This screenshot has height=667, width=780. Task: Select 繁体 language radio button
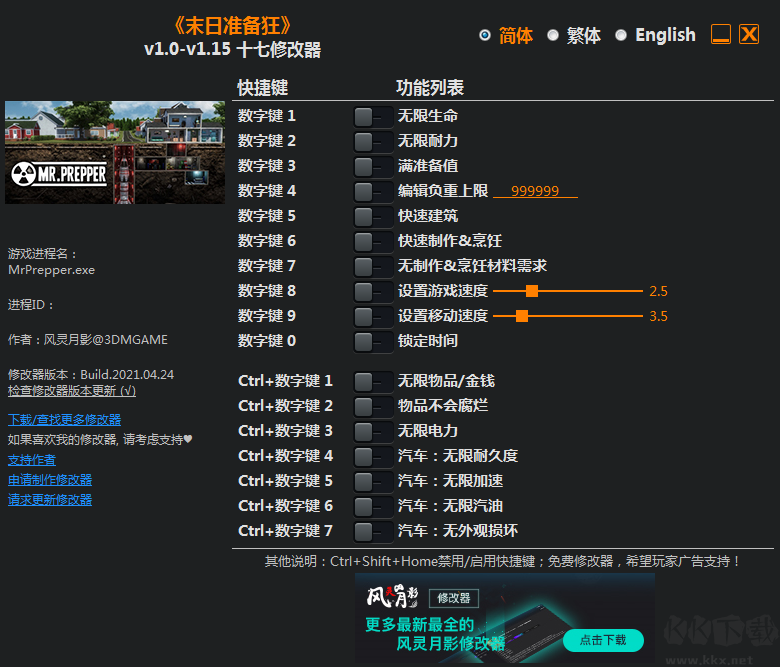pos(553,35)
